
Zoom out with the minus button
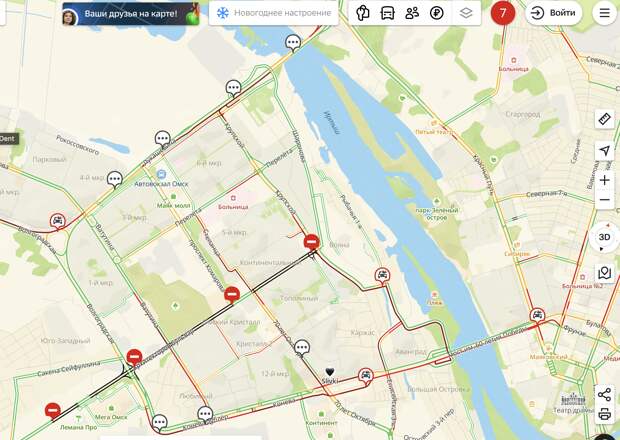604,200
